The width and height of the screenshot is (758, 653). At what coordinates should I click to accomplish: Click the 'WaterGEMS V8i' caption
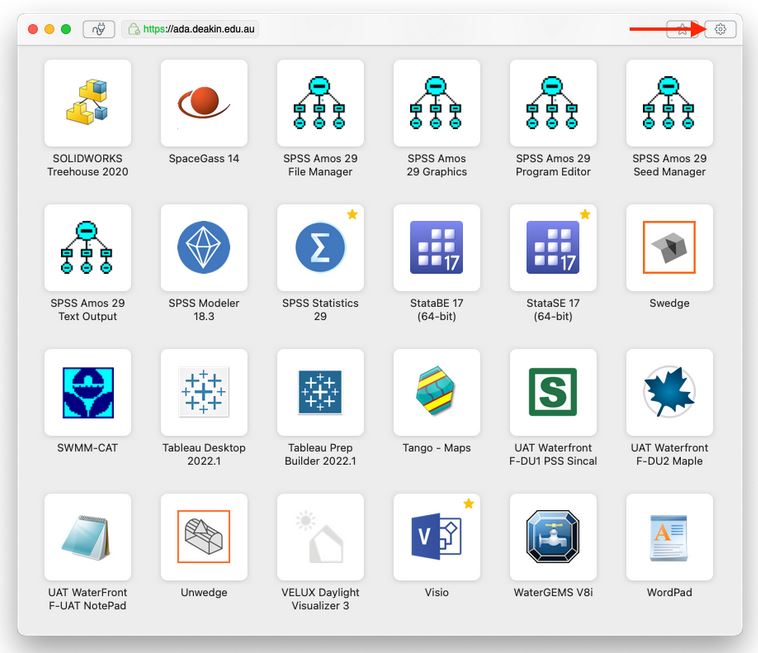pyautogui.click(x=553, y=592)
